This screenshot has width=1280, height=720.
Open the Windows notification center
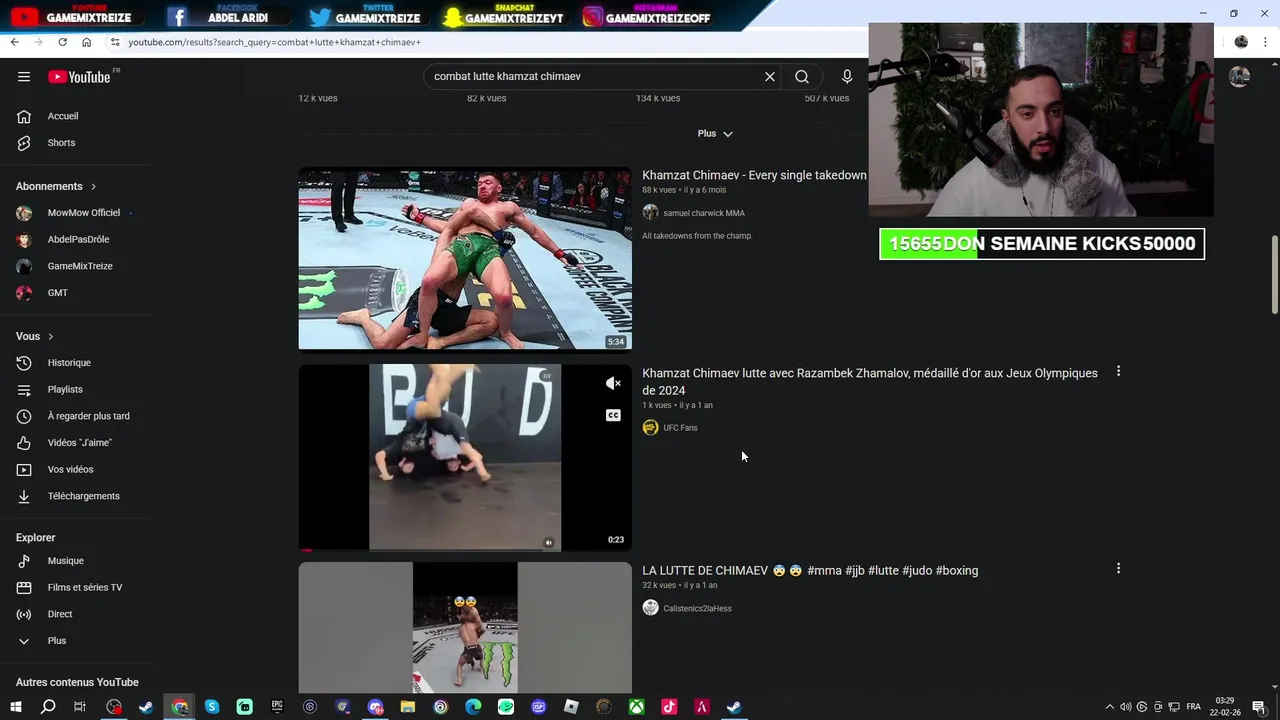click(1259, 707)
